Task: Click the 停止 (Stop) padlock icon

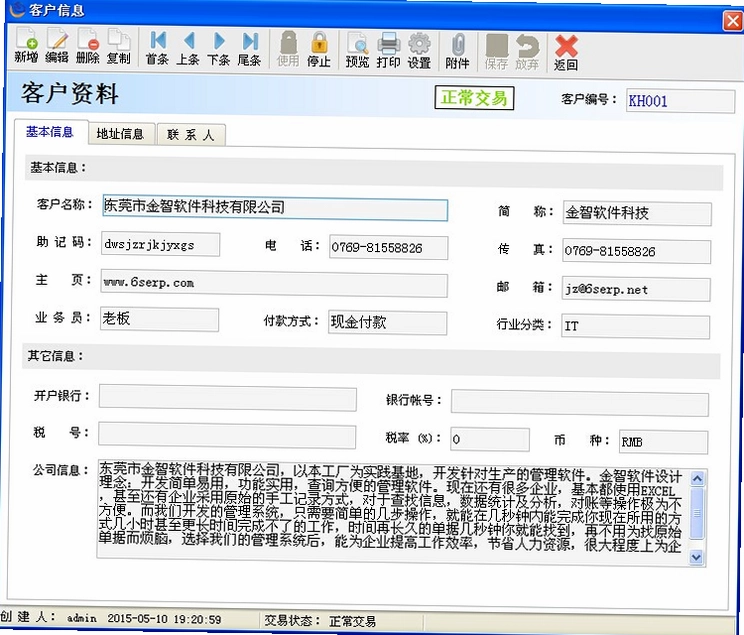Action: pos(319,49)
